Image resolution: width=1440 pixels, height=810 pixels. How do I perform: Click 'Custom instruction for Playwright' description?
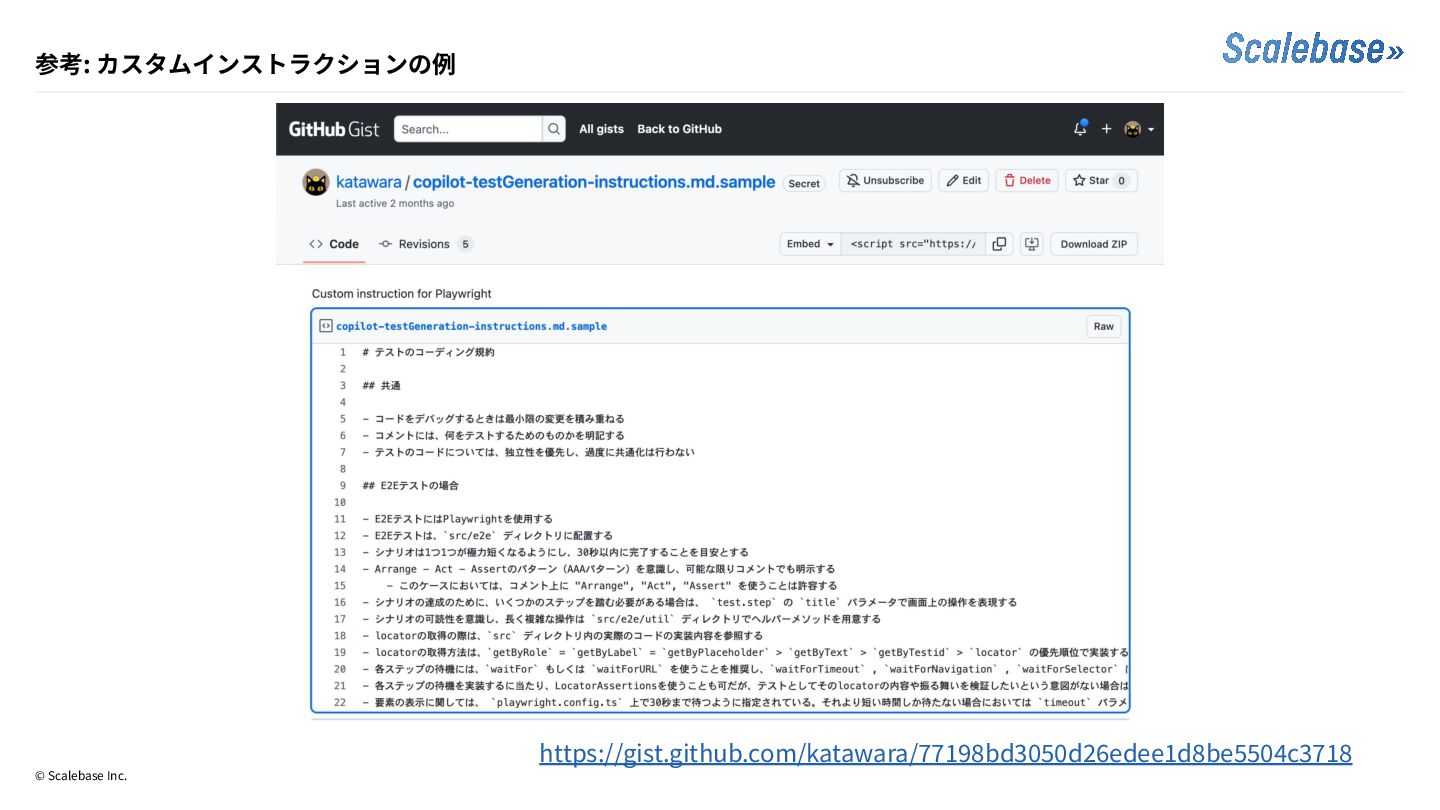click(402, 294)
